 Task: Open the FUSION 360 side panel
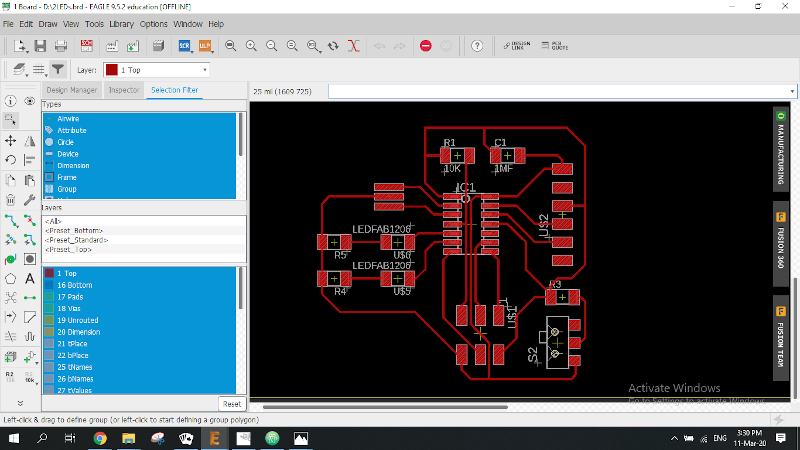point(781,242)
